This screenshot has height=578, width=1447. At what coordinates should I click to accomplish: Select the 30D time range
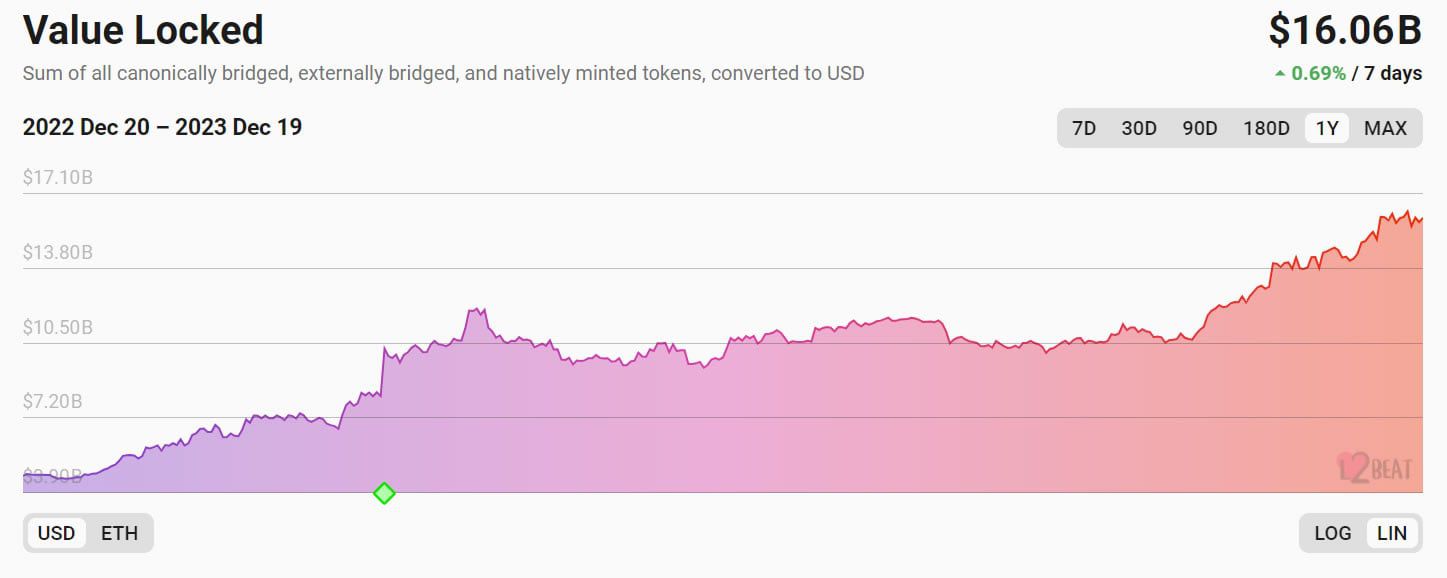1139,128
